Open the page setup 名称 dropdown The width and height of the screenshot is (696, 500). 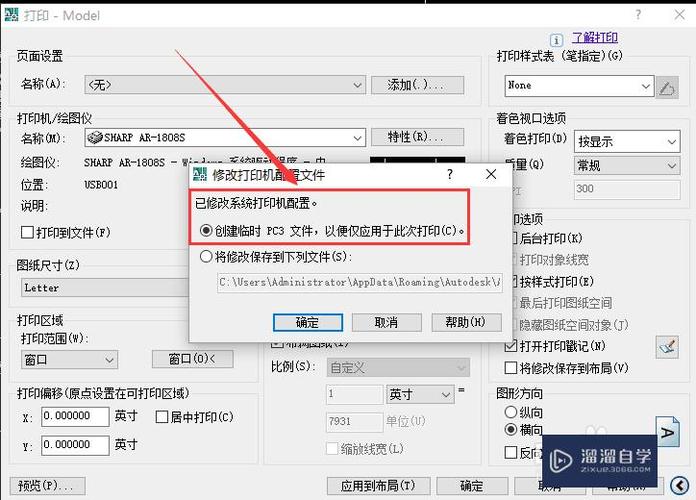pos(225,84)
